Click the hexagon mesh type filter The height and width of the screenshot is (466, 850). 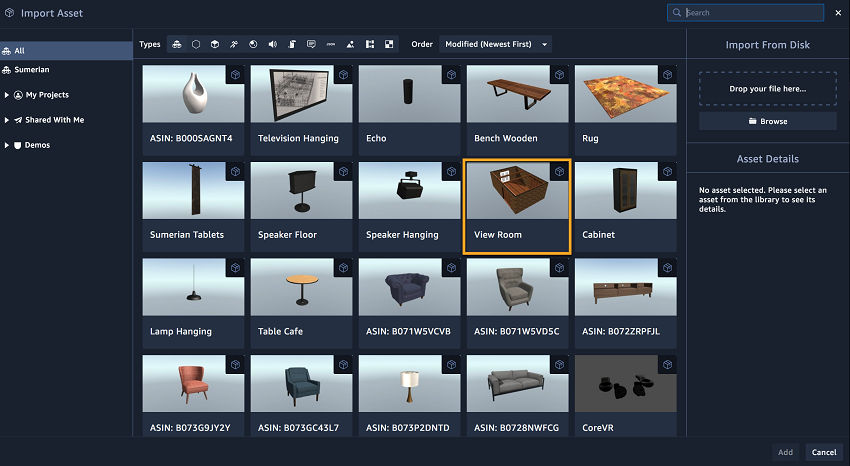coord(196,44)
